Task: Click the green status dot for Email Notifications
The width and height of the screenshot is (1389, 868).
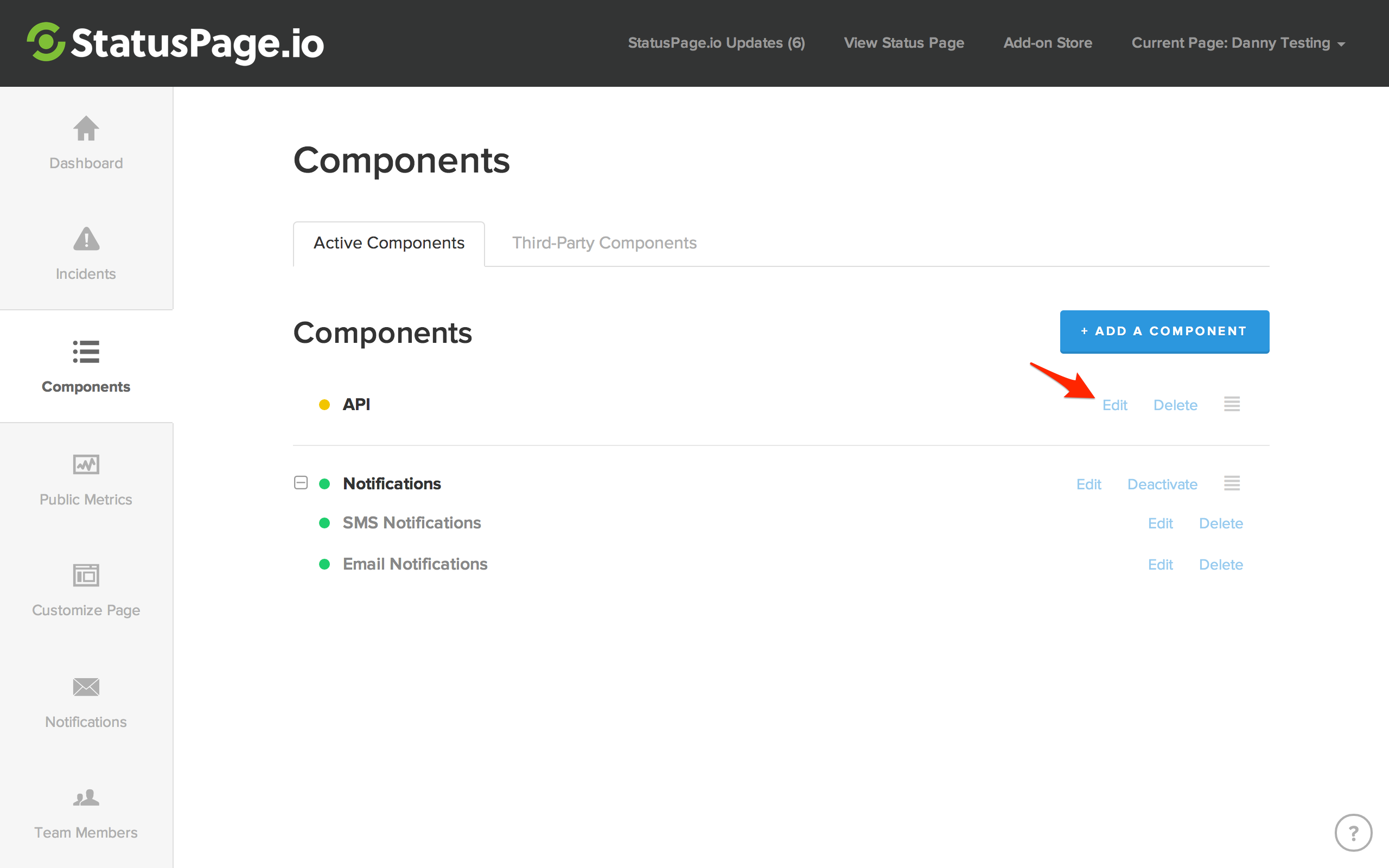Action: tap(324, 564)
